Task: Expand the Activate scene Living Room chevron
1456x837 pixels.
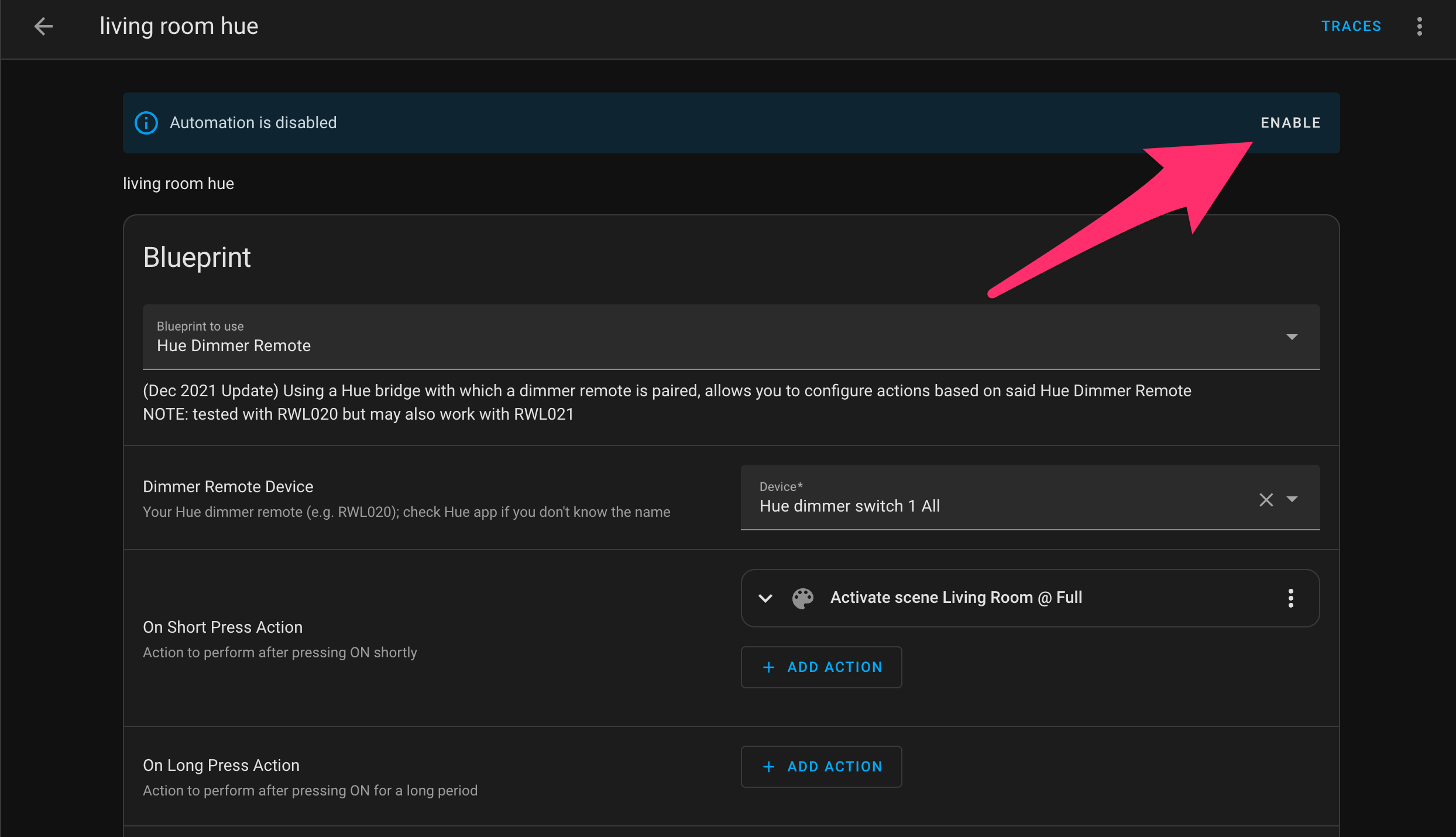Action: pyautogui.click(x=765, y=598)
